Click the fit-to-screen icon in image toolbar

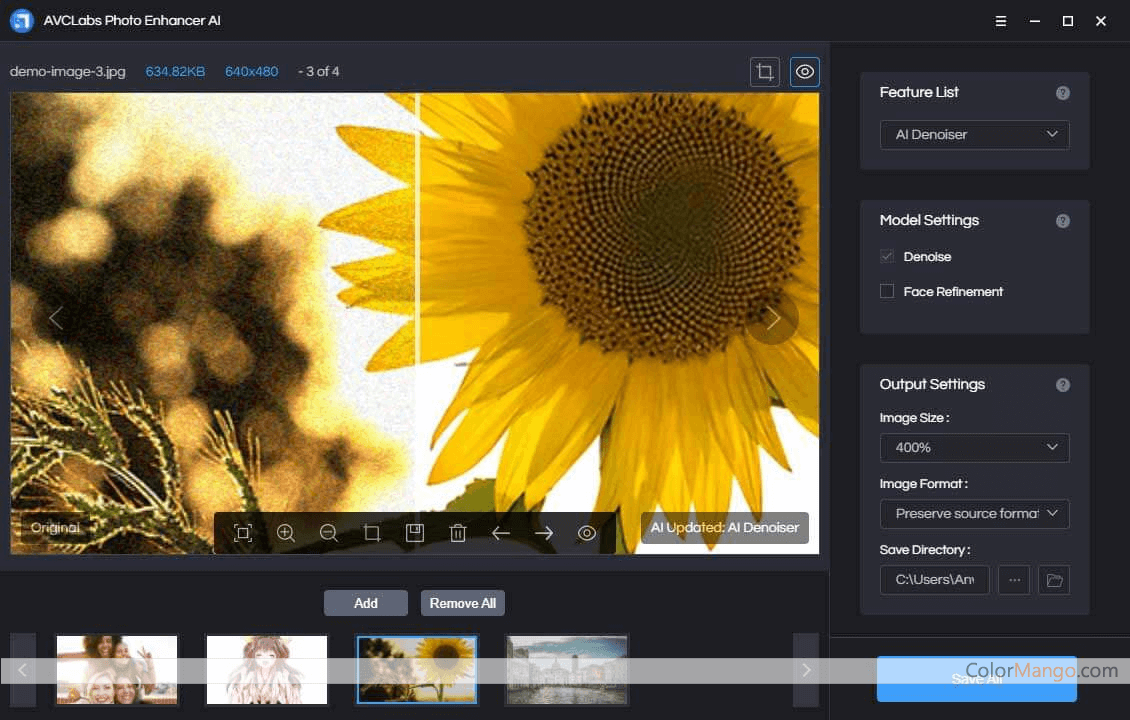pyautogui.click(x=243, y=533)
